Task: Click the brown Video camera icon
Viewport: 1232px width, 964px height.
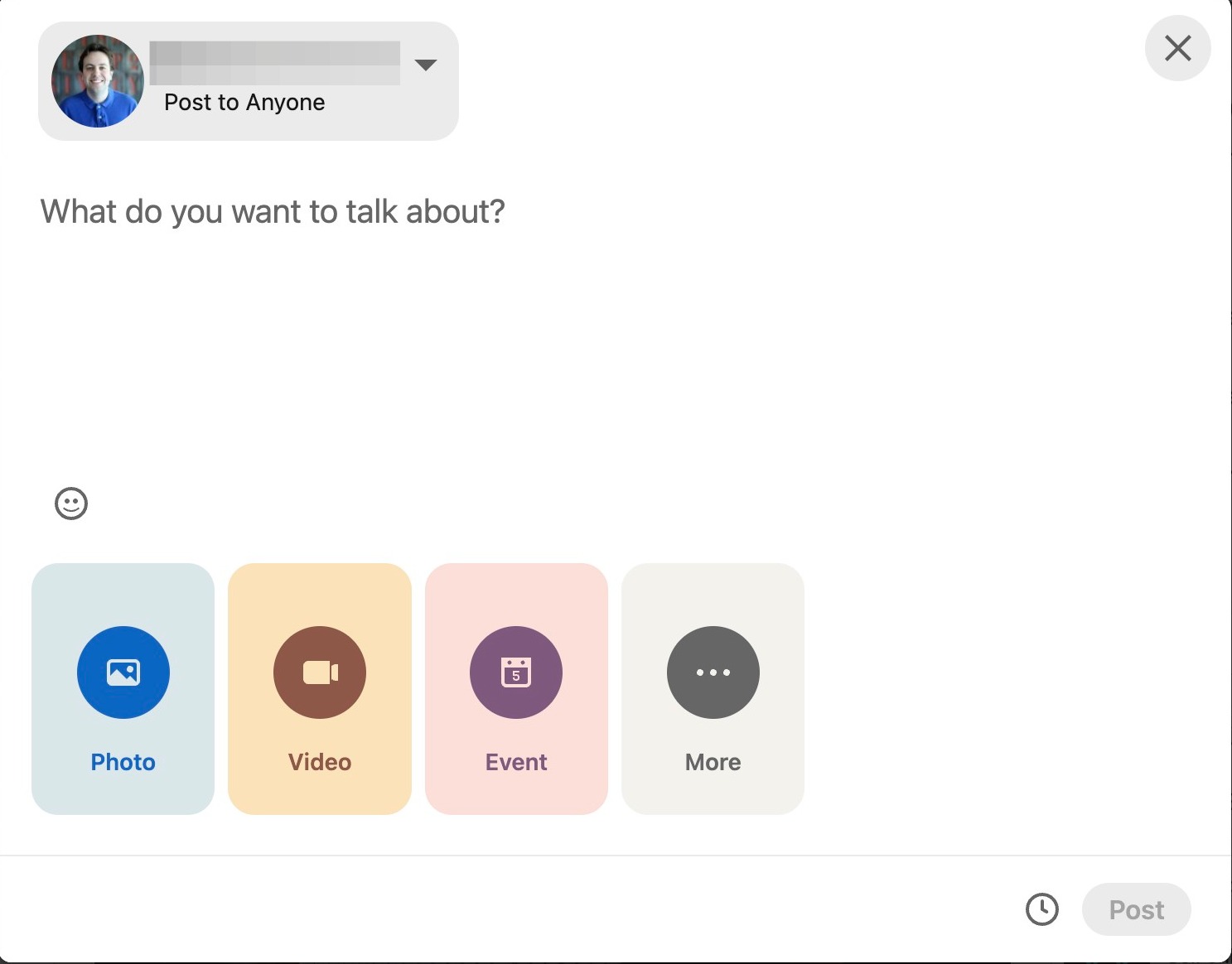Action: [x=320, y=672]
